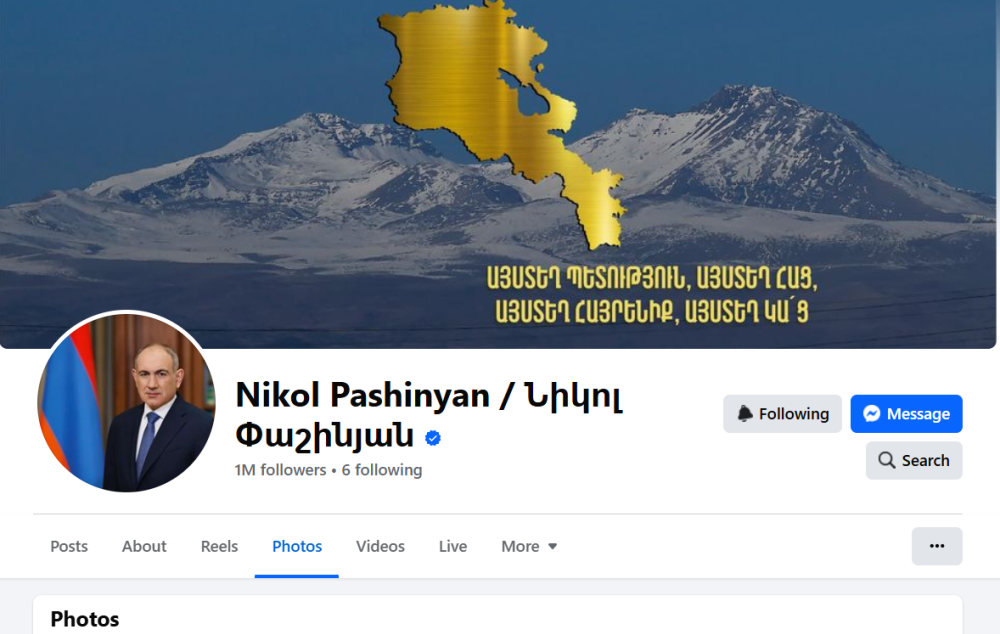Viewport: 1000px width, 634px height.
Task: Open the 6 following link
Action: coord(381,470)
